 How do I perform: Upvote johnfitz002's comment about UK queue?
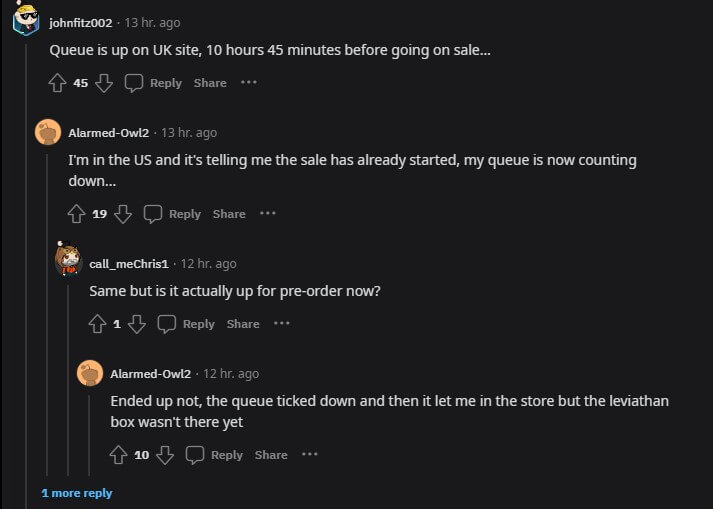tap(57, 83)
